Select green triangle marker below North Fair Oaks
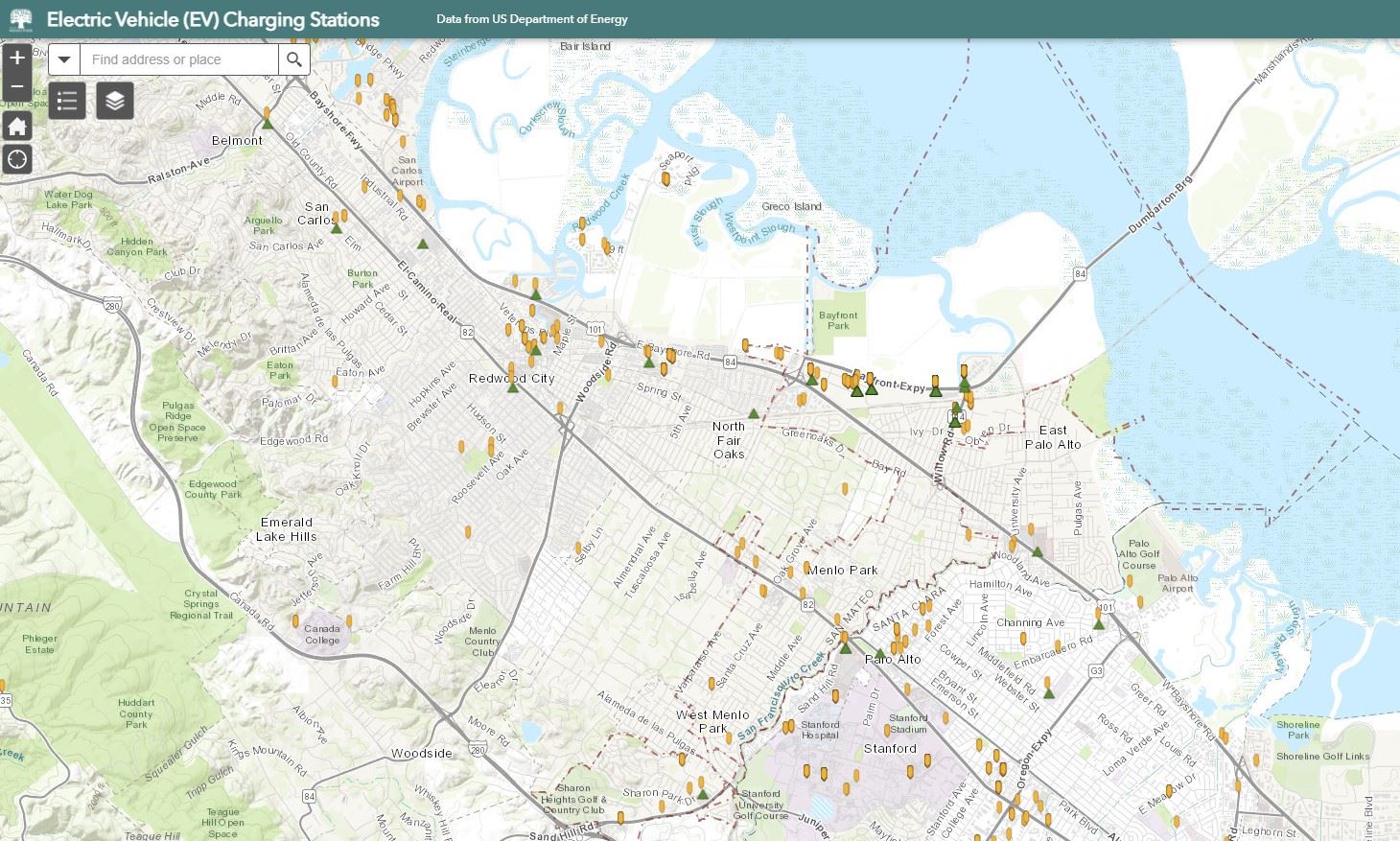 click(754, 413)
